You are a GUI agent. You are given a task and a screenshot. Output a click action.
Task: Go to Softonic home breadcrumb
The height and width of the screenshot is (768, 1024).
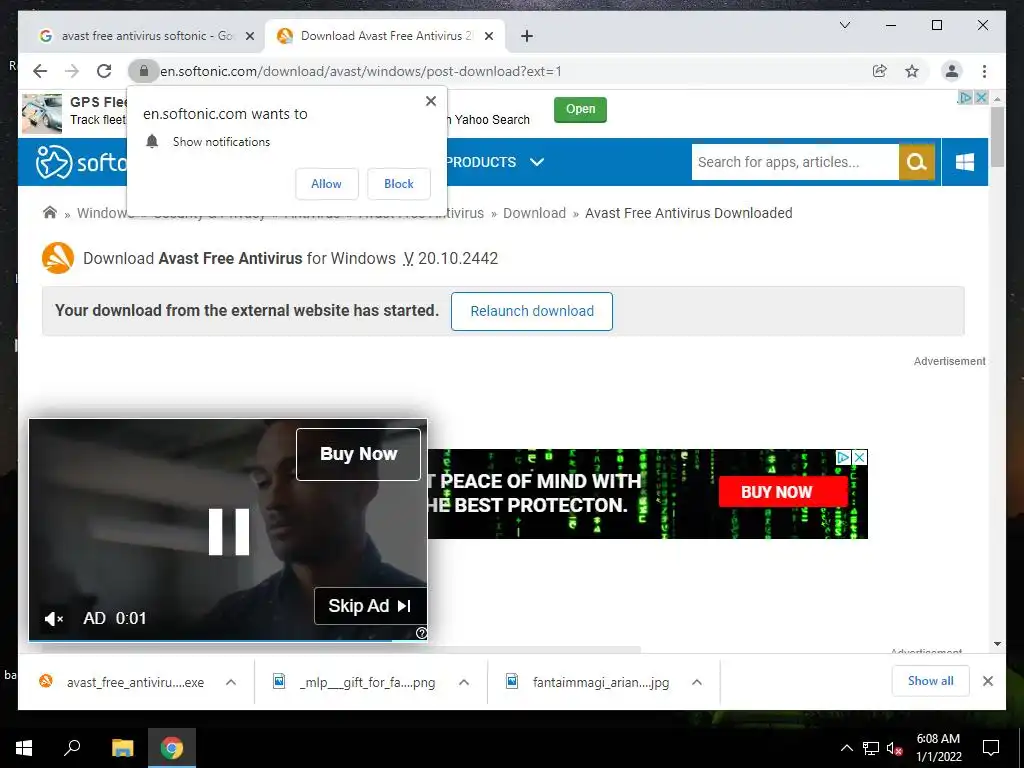click(50, 213)
